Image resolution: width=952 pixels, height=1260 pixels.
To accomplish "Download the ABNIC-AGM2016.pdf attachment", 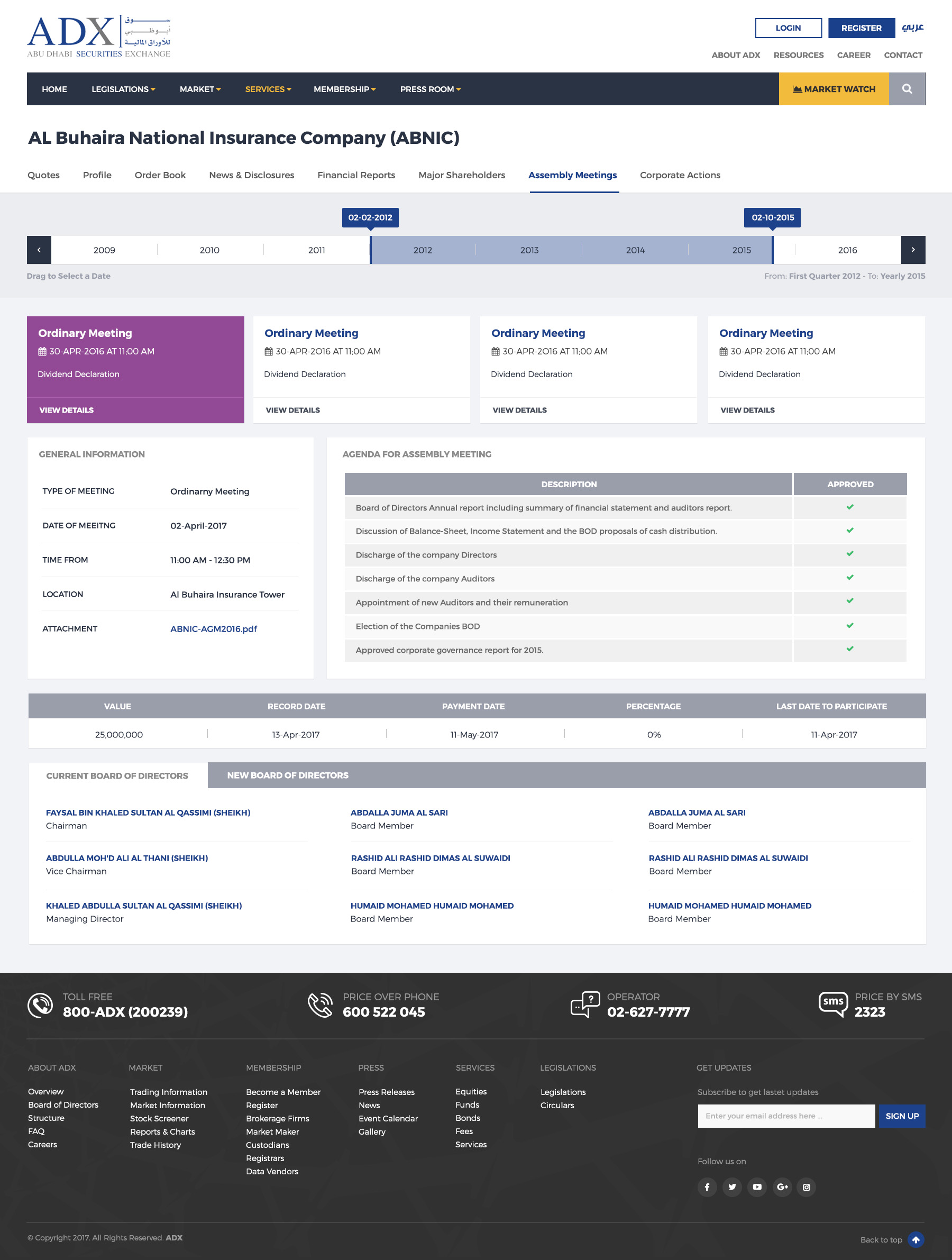I will pyautogui.click(x=214, y=629).
